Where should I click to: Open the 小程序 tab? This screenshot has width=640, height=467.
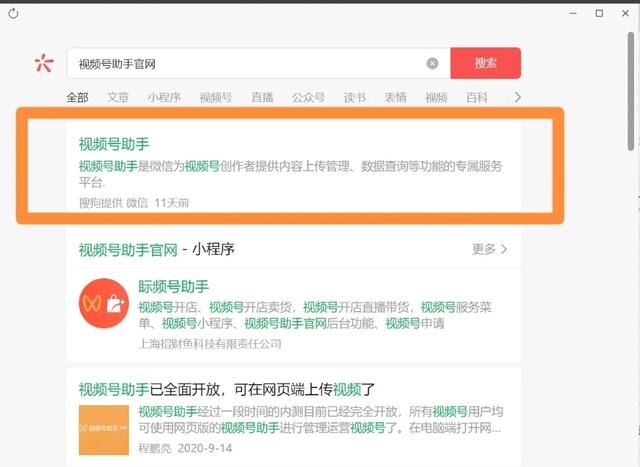pos(164,98)
